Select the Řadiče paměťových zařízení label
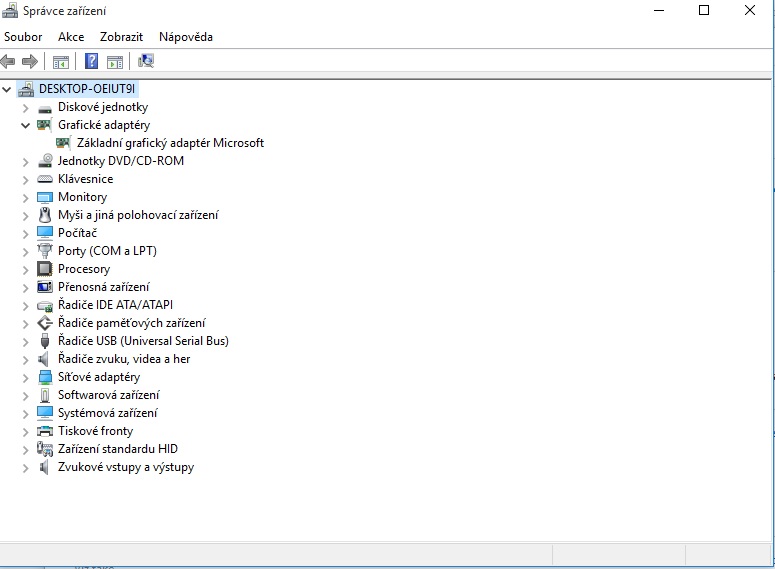Viewport: 775px width, 569px height. point(131,323)
